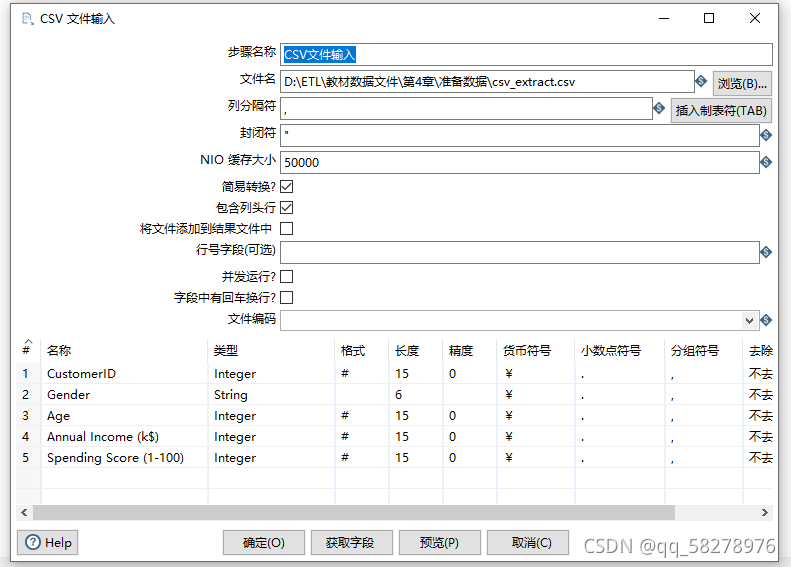The image size is (791, 567).
Task: Click the 行号字段(可选) input field
Action: 520,252
